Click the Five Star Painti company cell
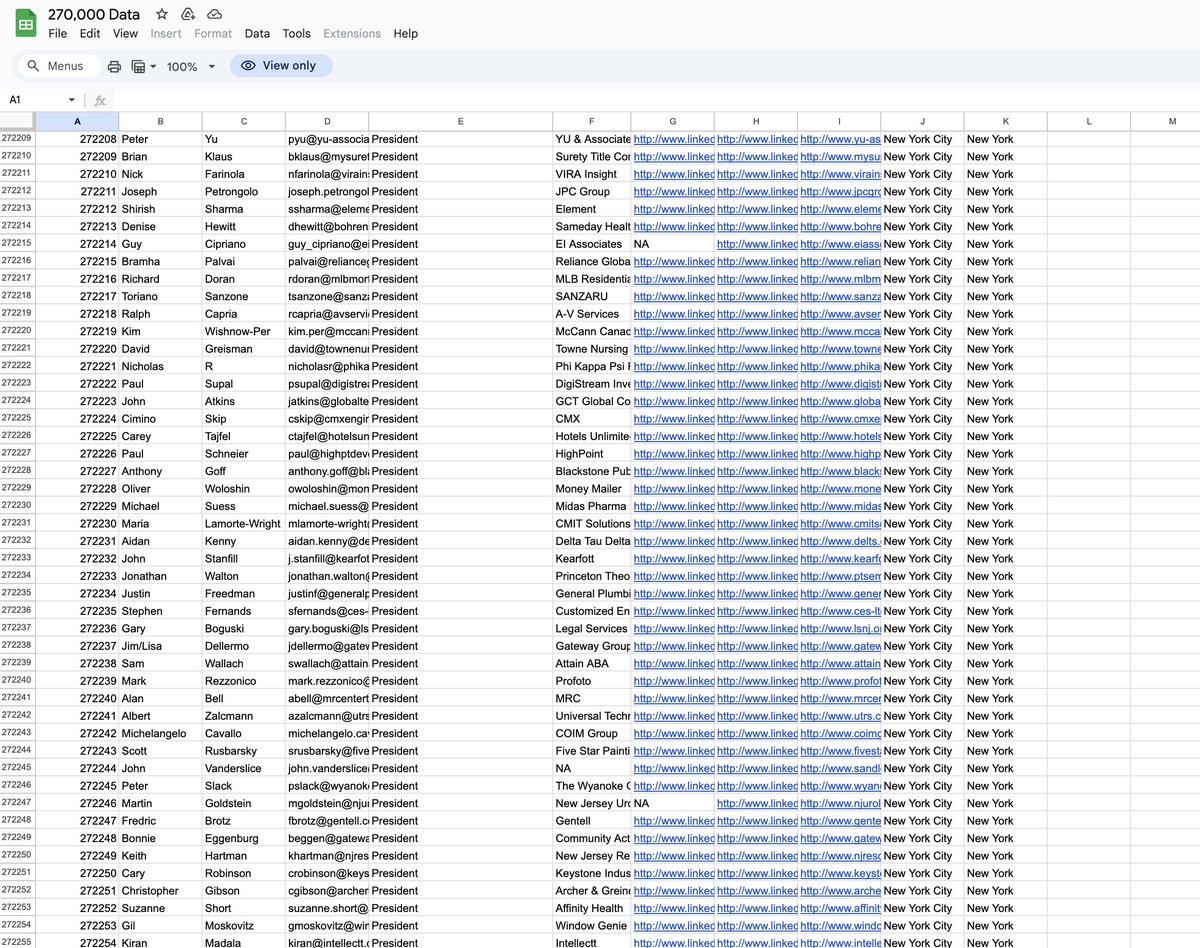The image size is (1200, 948). point(591,751)
